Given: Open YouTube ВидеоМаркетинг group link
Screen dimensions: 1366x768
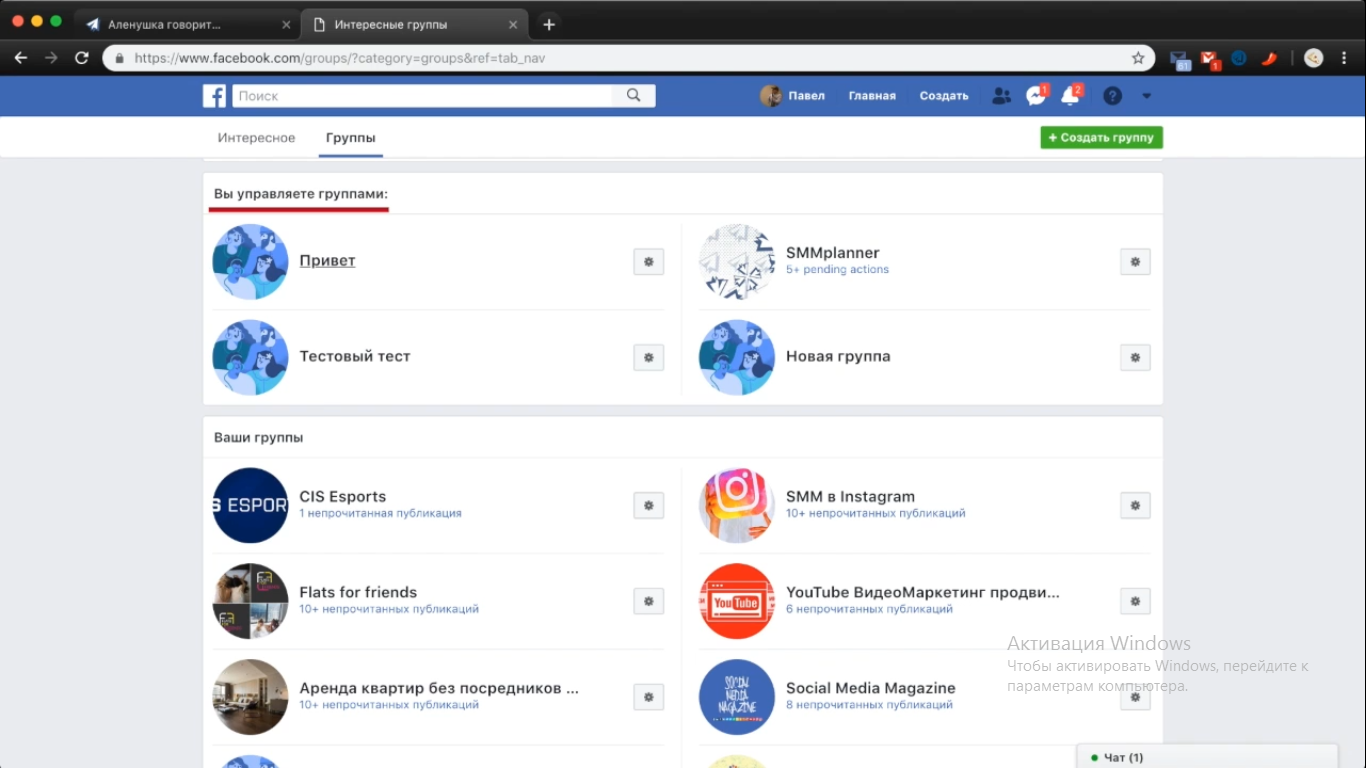Looking at the screenshot, I should (923, 592).
